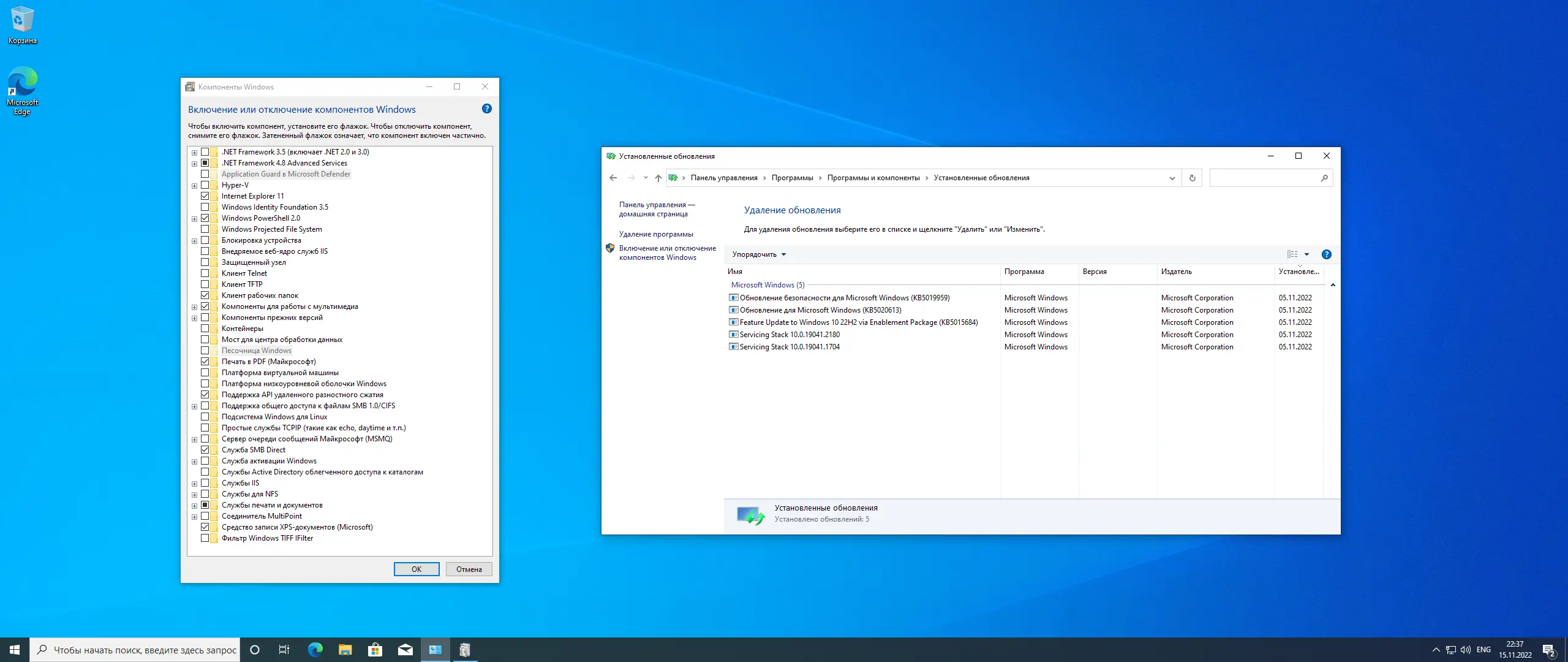Enable Telnet client checkbox

[205, 273]
